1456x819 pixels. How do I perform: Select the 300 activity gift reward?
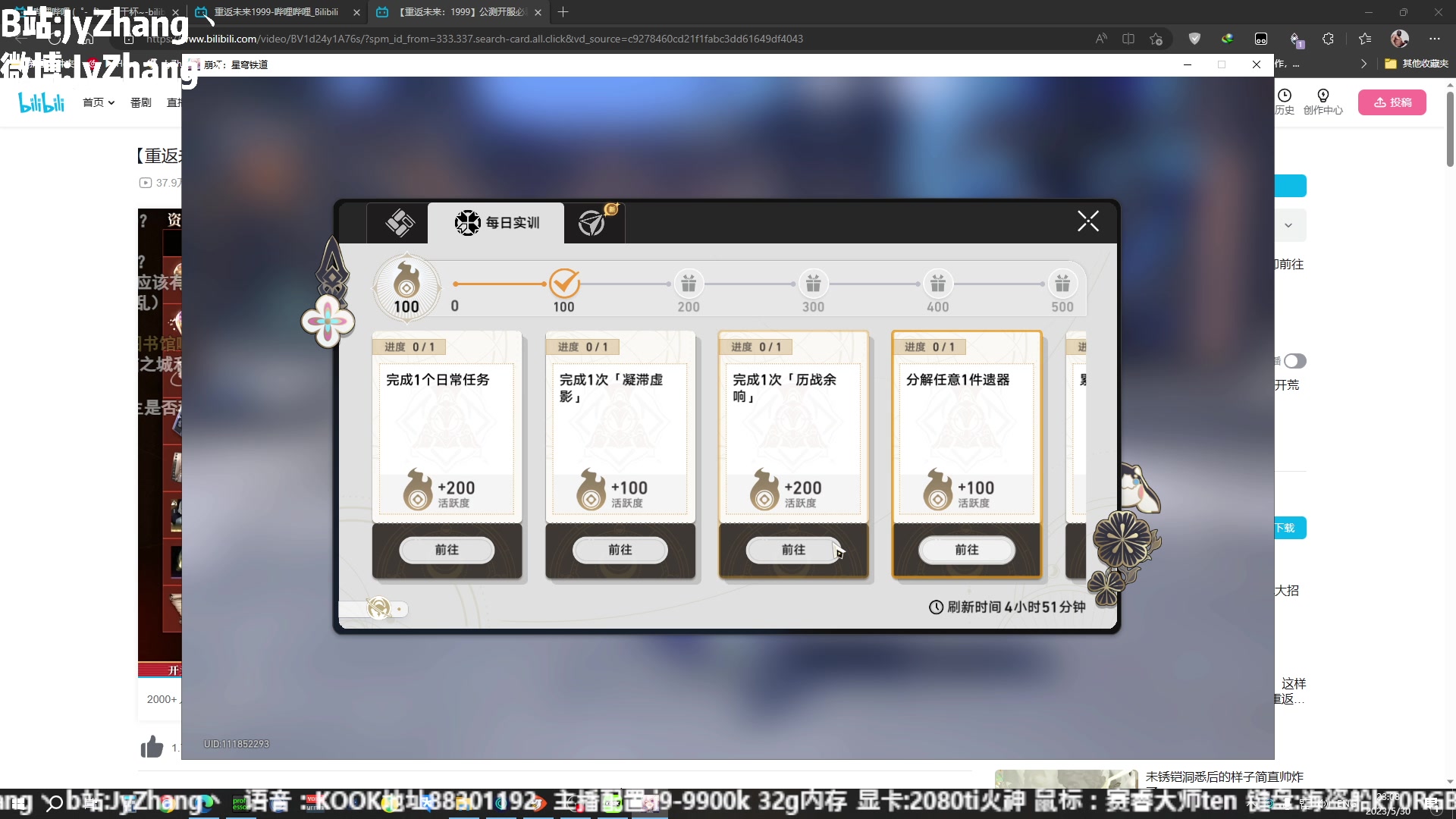coord(813,284)
